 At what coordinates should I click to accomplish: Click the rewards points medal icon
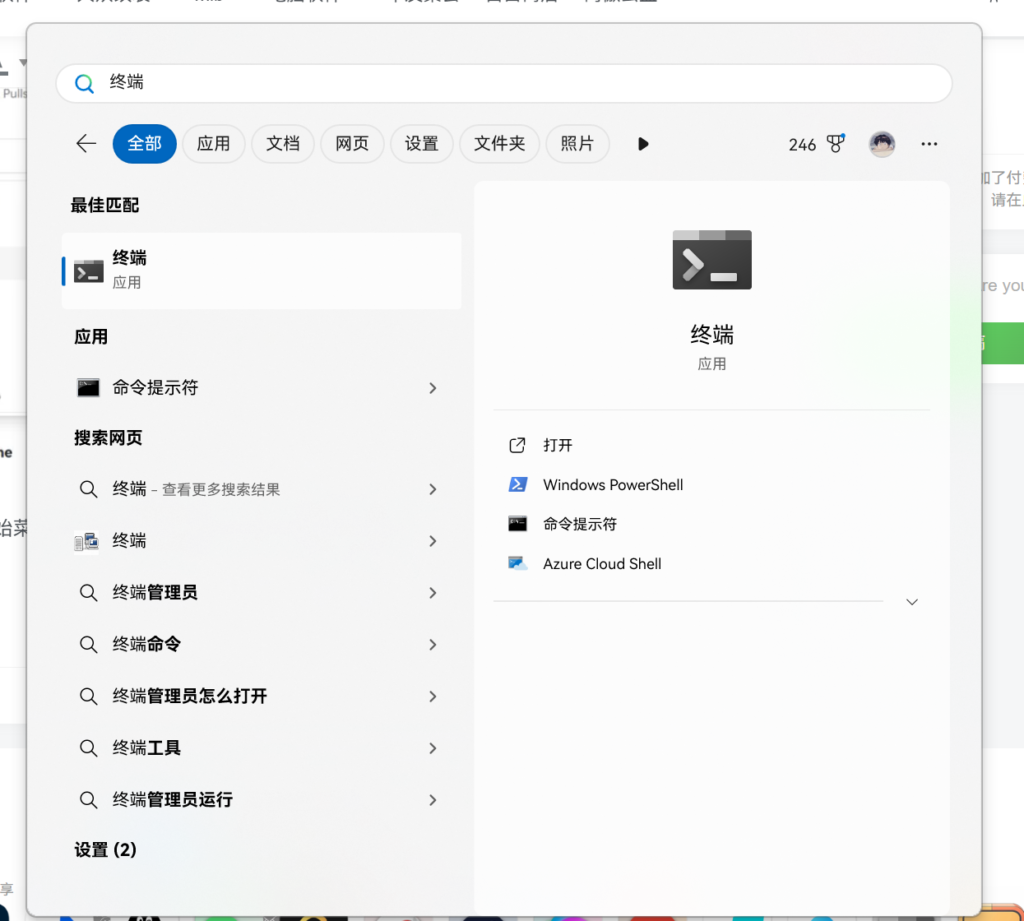[x=835, y=144]
